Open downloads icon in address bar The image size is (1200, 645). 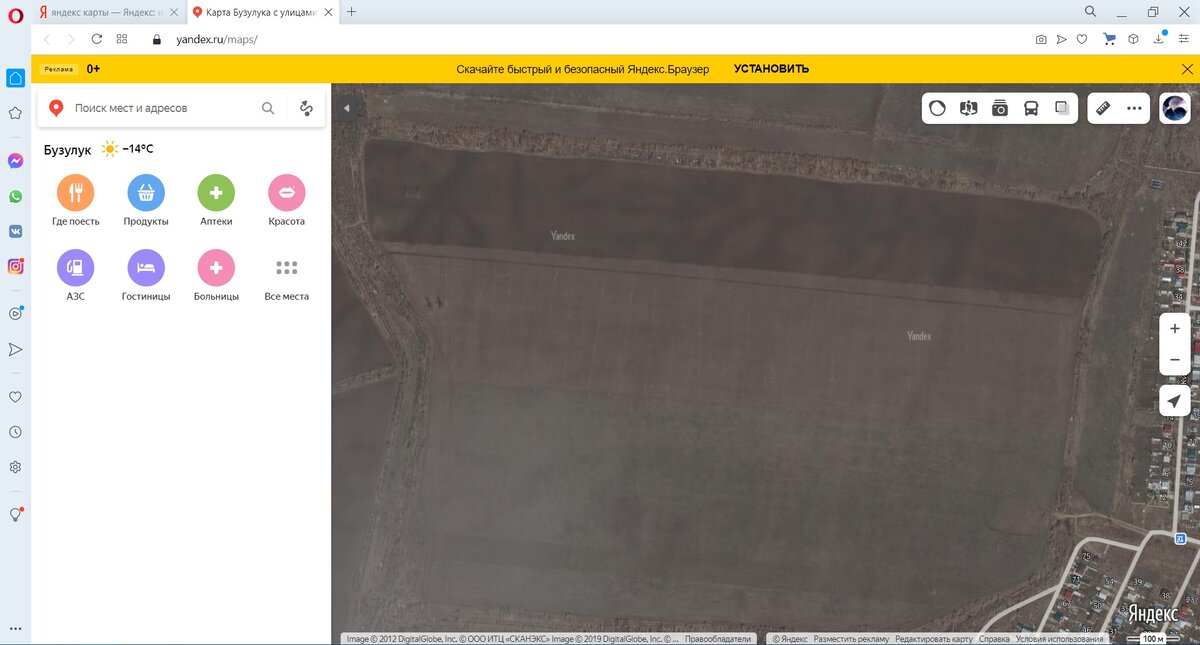(1160, 39)
